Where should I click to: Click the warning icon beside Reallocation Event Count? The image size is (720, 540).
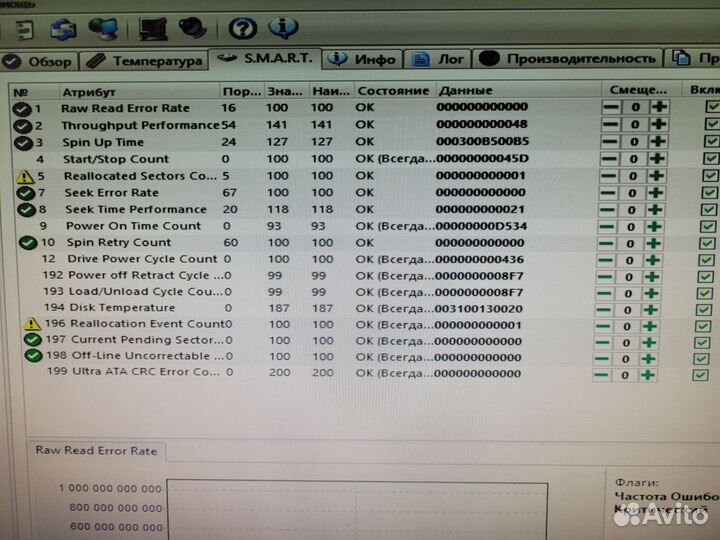click(32, 324)
